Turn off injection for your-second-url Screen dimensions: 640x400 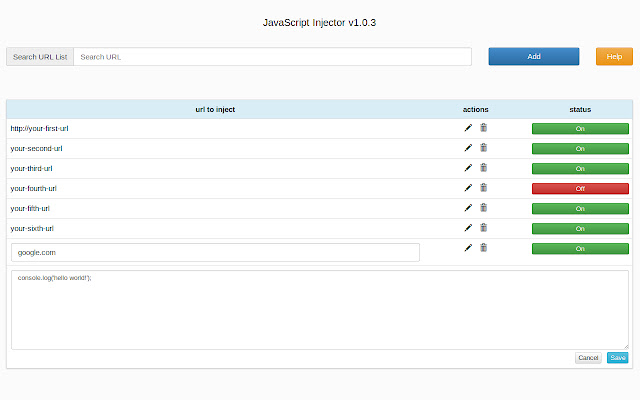click(580, 149)
